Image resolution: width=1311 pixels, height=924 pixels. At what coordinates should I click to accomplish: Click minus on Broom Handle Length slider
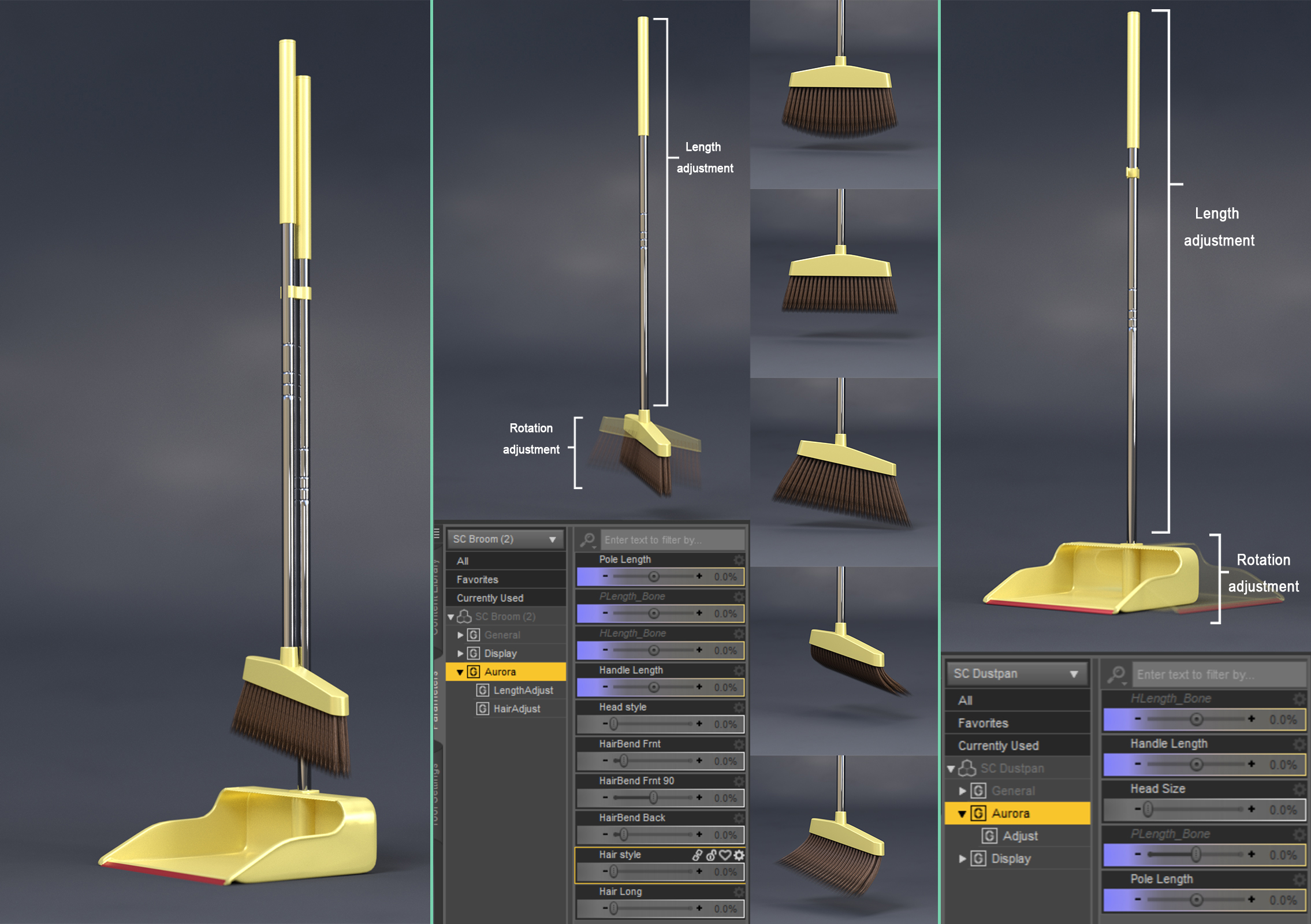point(605,687)
